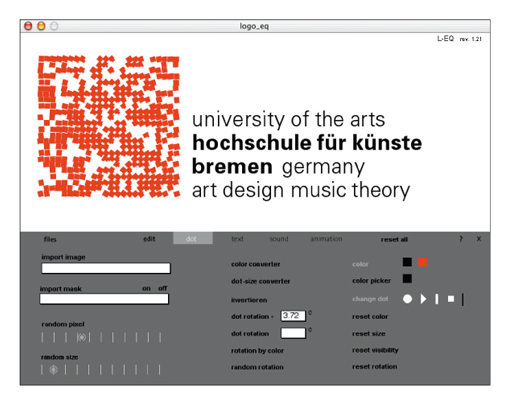This screenshot has width=512, height=400.
Task: Click the 'color' label
Action: pyautogui.click(x=360, y=264)
